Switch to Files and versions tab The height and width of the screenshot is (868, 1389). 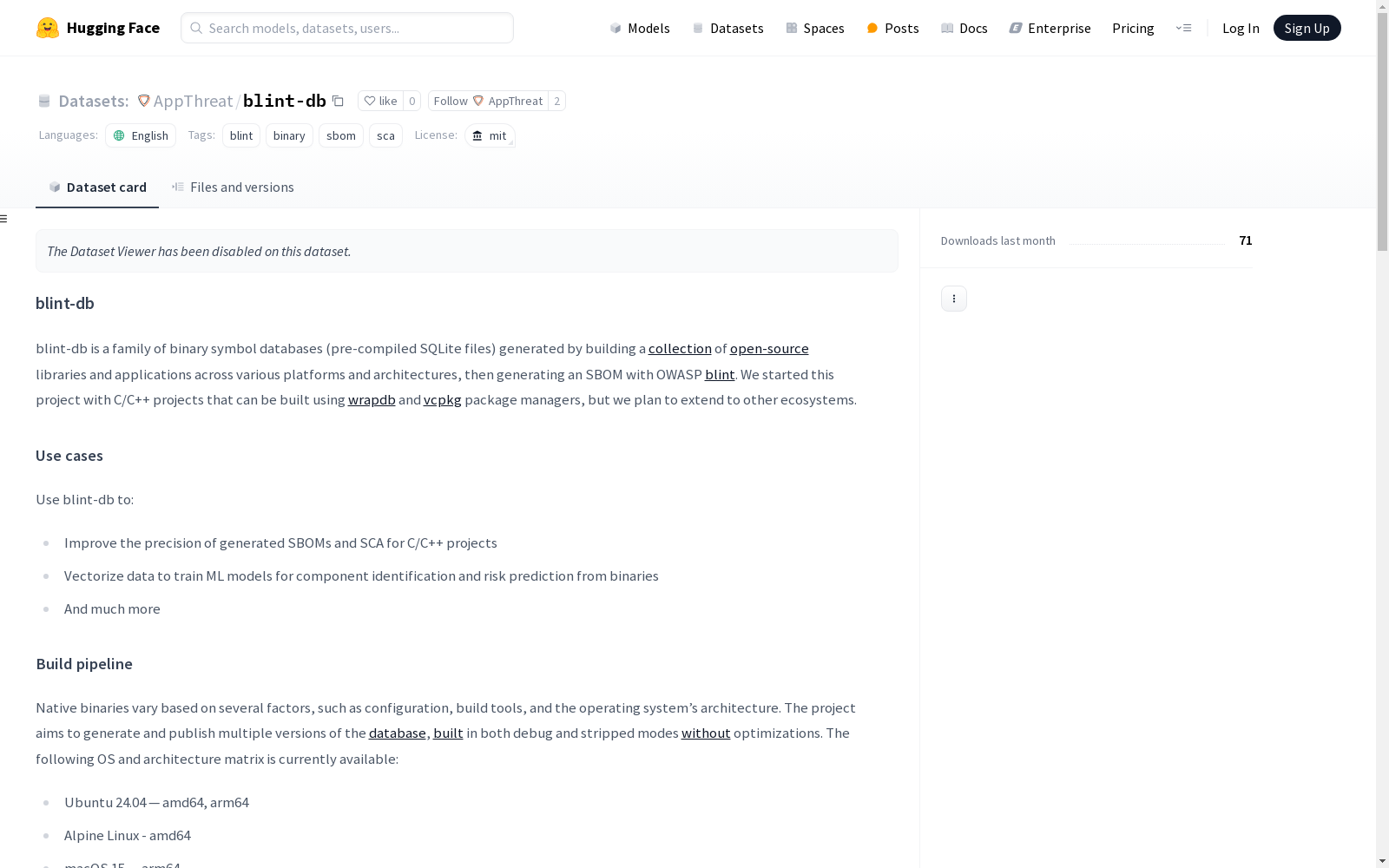[x=233, y=187]
